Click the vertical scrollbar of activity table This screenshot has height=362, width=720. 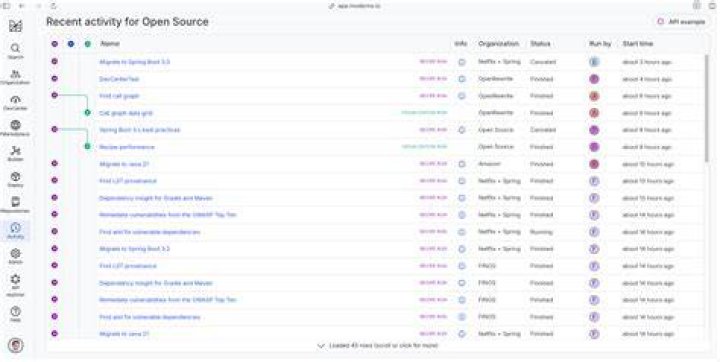tap(707, 108)
